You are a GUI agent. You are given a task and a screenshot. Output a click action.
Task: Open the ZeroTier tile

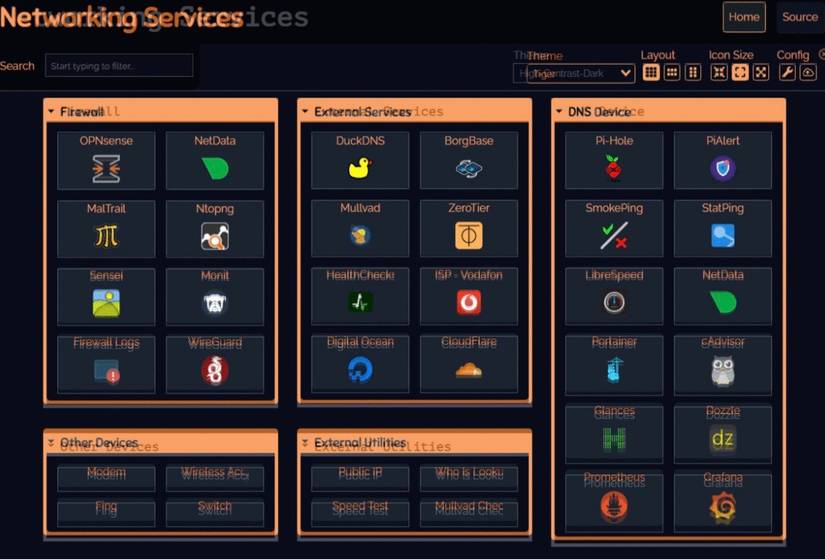469,228
